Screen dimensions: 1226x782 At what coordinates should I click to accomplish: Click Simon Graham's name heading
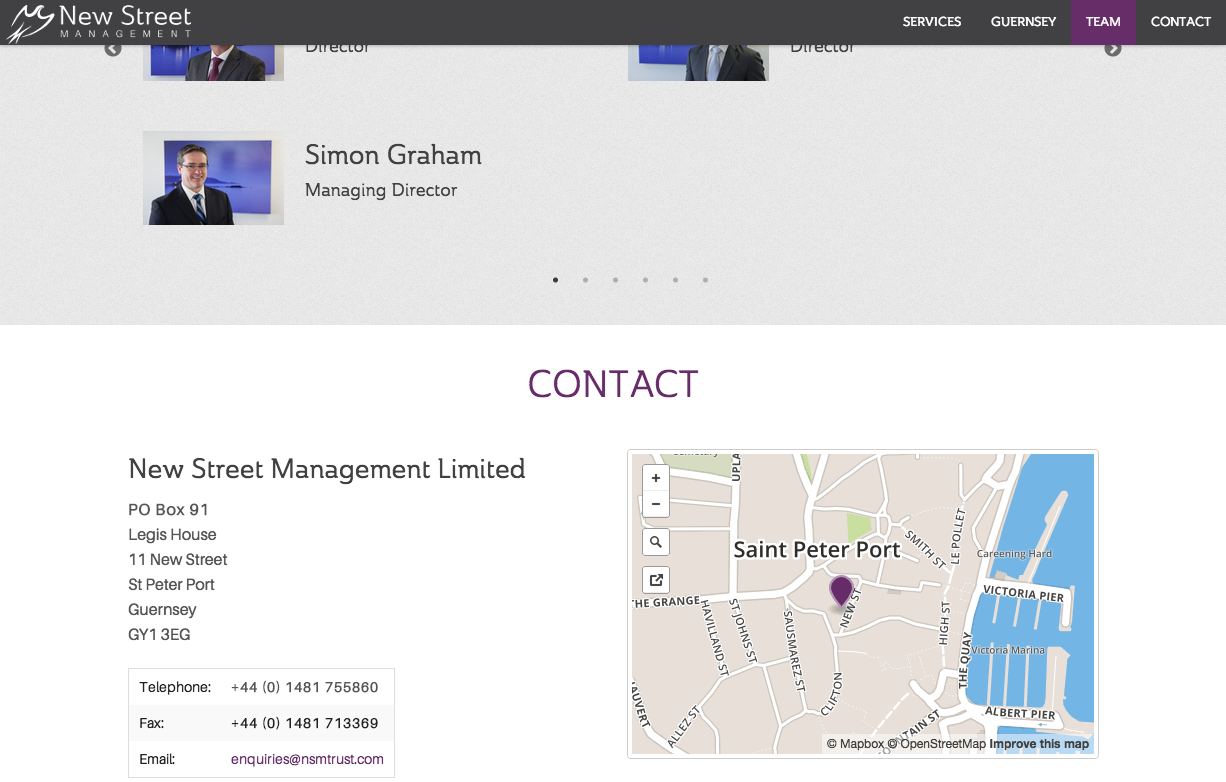(x=393, y=155)
